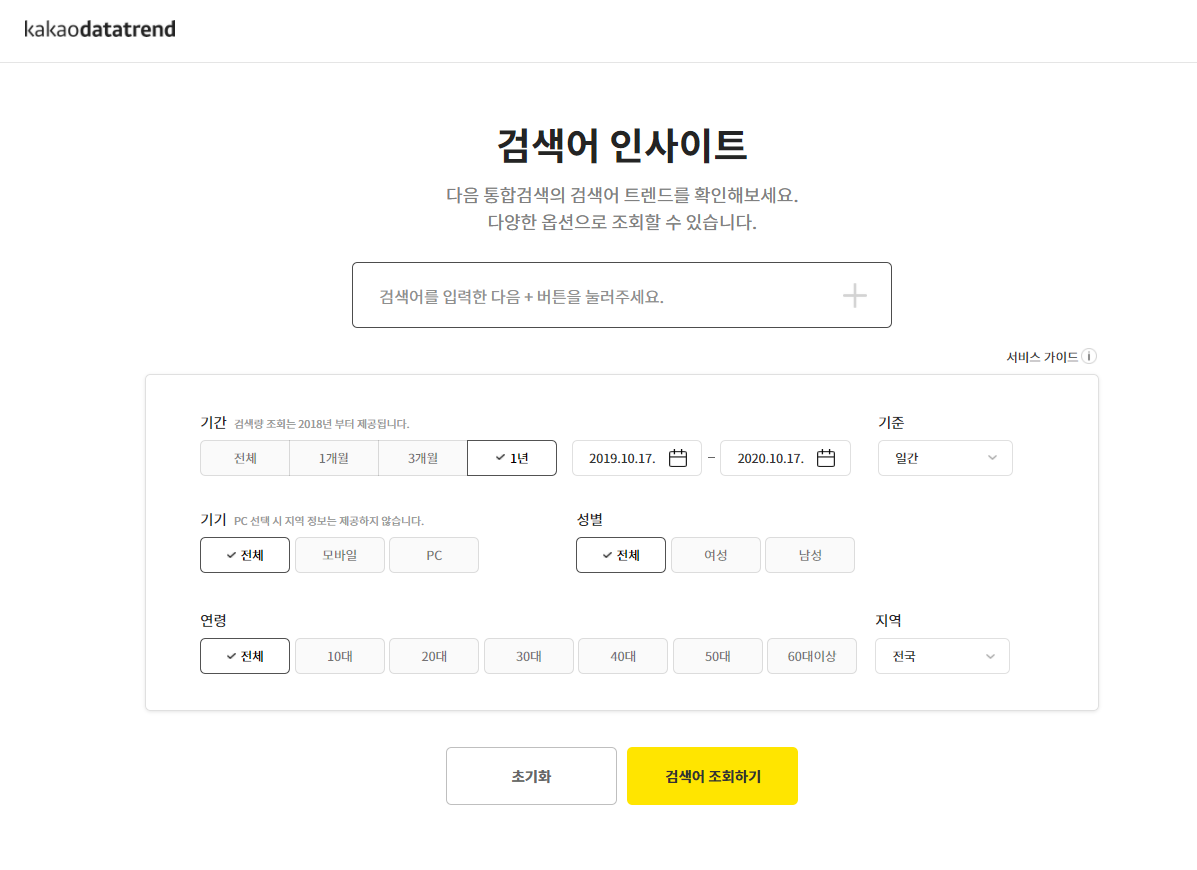Click the plus icon to add a keyword
Image resolution: width=1197 pixels, height=870 pixels.
[855, 294]
